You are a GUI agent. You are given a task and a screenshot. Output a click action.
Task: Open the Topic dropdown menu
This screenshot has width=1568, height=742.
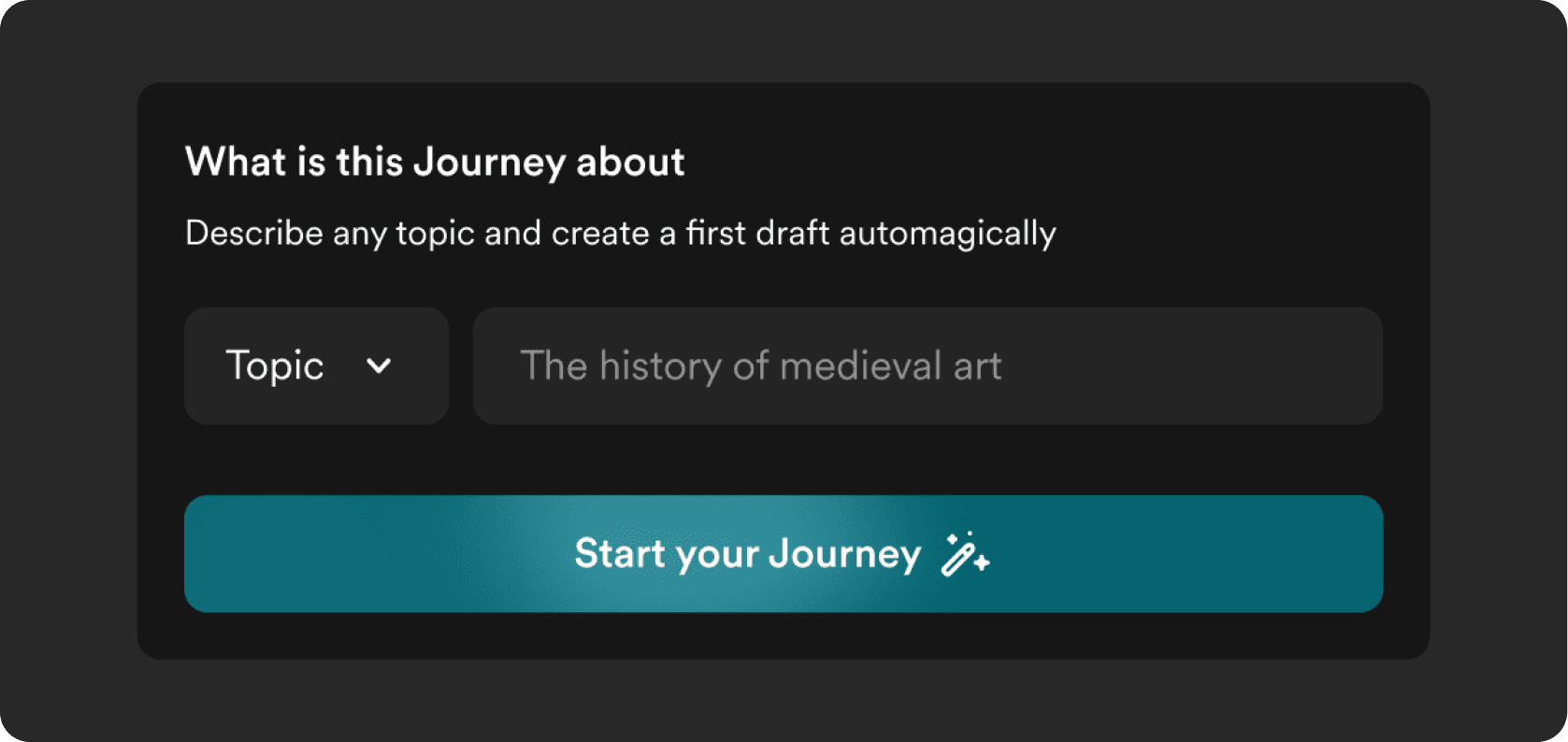pyautogui.click(x=316, y=365)
